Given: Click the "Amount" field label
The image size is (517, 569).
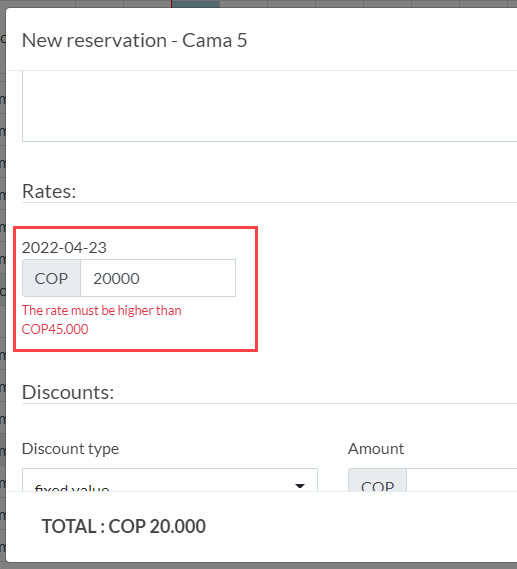Looking at the screenshot, I should (376, 449).
